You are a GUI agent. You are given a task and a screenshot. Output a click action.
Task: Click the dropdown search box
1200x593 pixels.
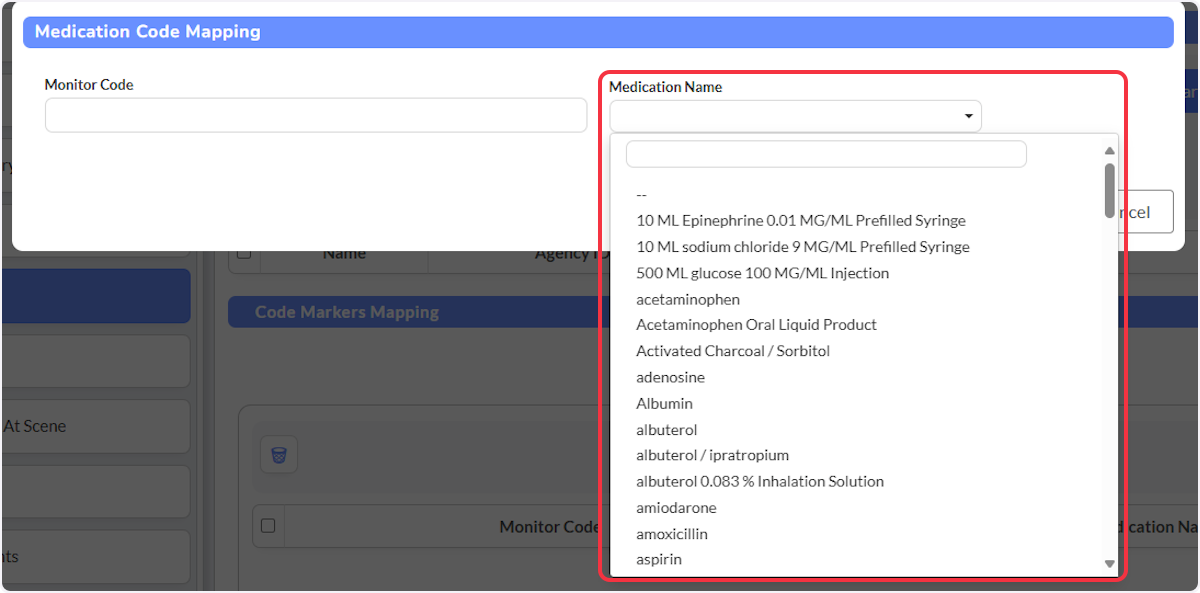click(826, 154)
